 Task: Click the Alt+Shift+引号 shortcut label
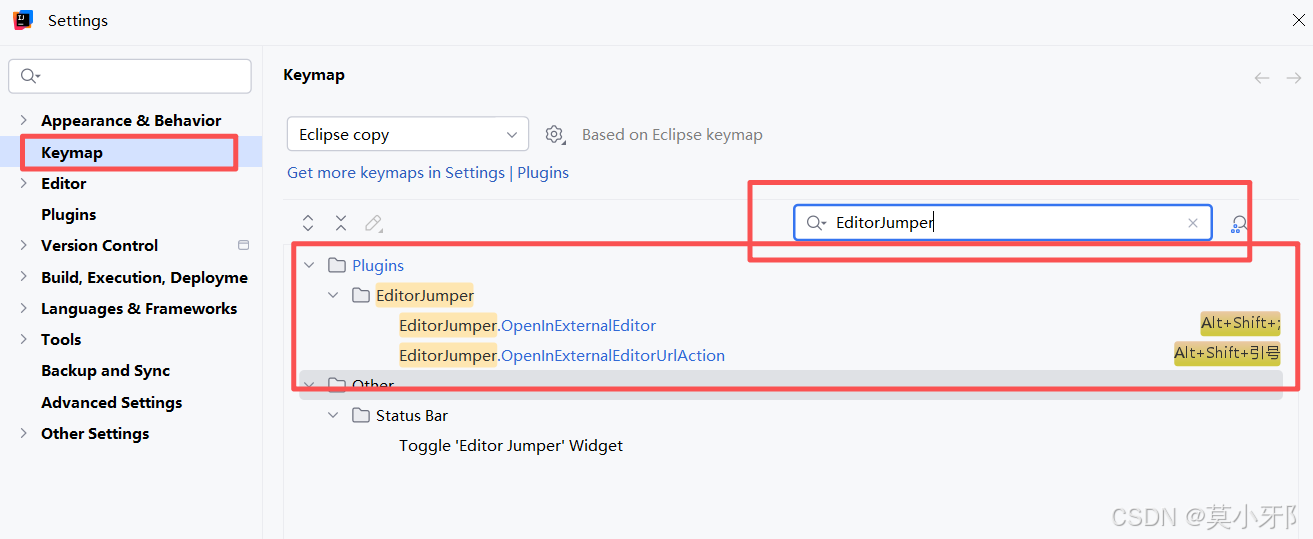pos(1227,353)
